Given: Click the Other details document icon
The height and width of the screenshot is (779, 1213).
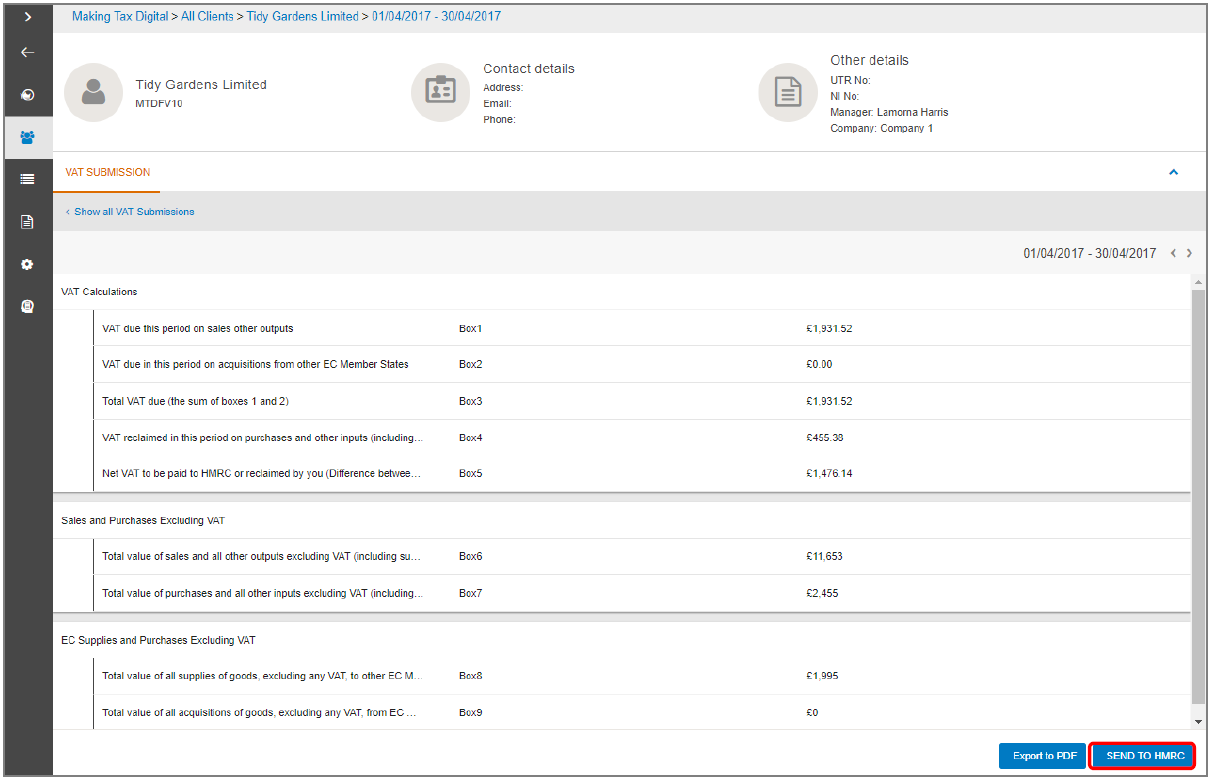Looking at the screenshot, I should point(788,92).
